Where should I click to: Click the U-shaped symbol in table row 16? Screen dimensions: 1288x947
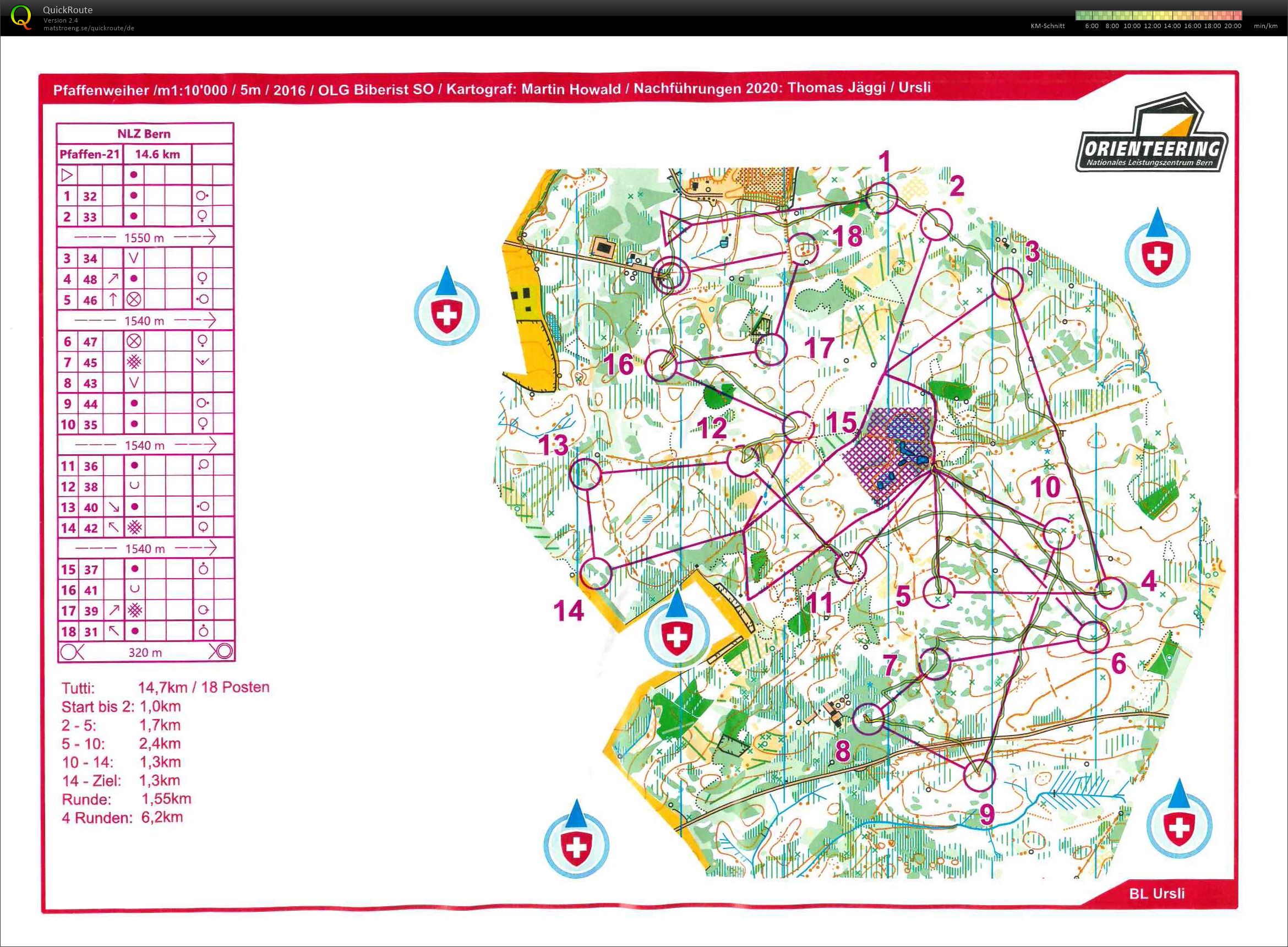[135, 589]
